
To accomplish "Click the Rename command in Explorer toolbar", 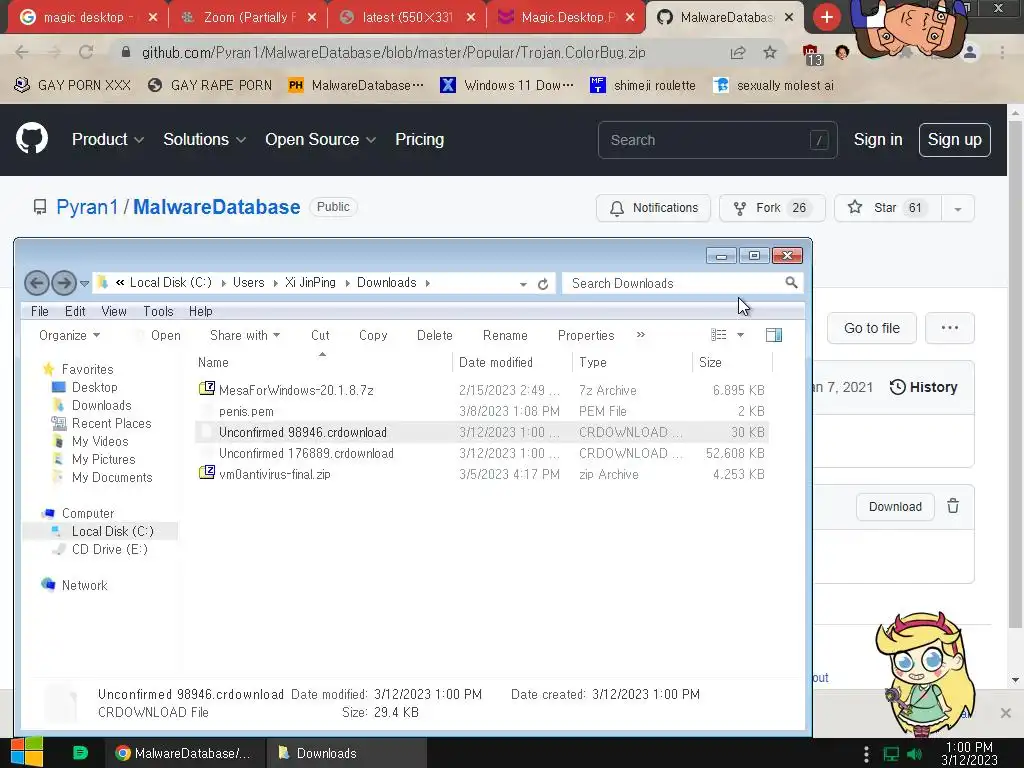I will pos(505,335).
